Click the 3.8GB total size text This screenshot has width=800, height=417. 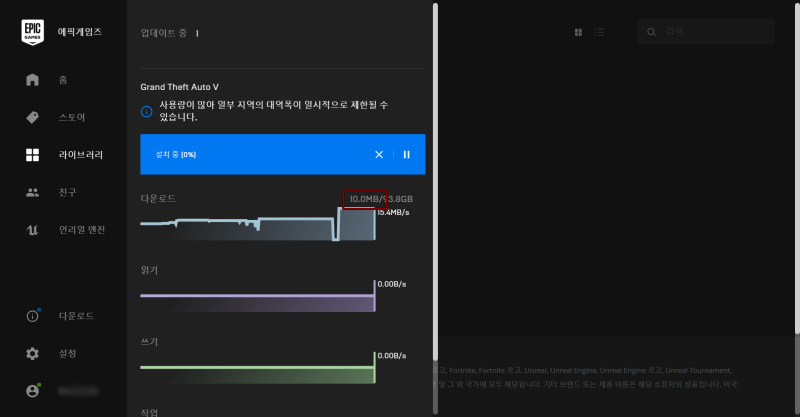coord(401,199)
